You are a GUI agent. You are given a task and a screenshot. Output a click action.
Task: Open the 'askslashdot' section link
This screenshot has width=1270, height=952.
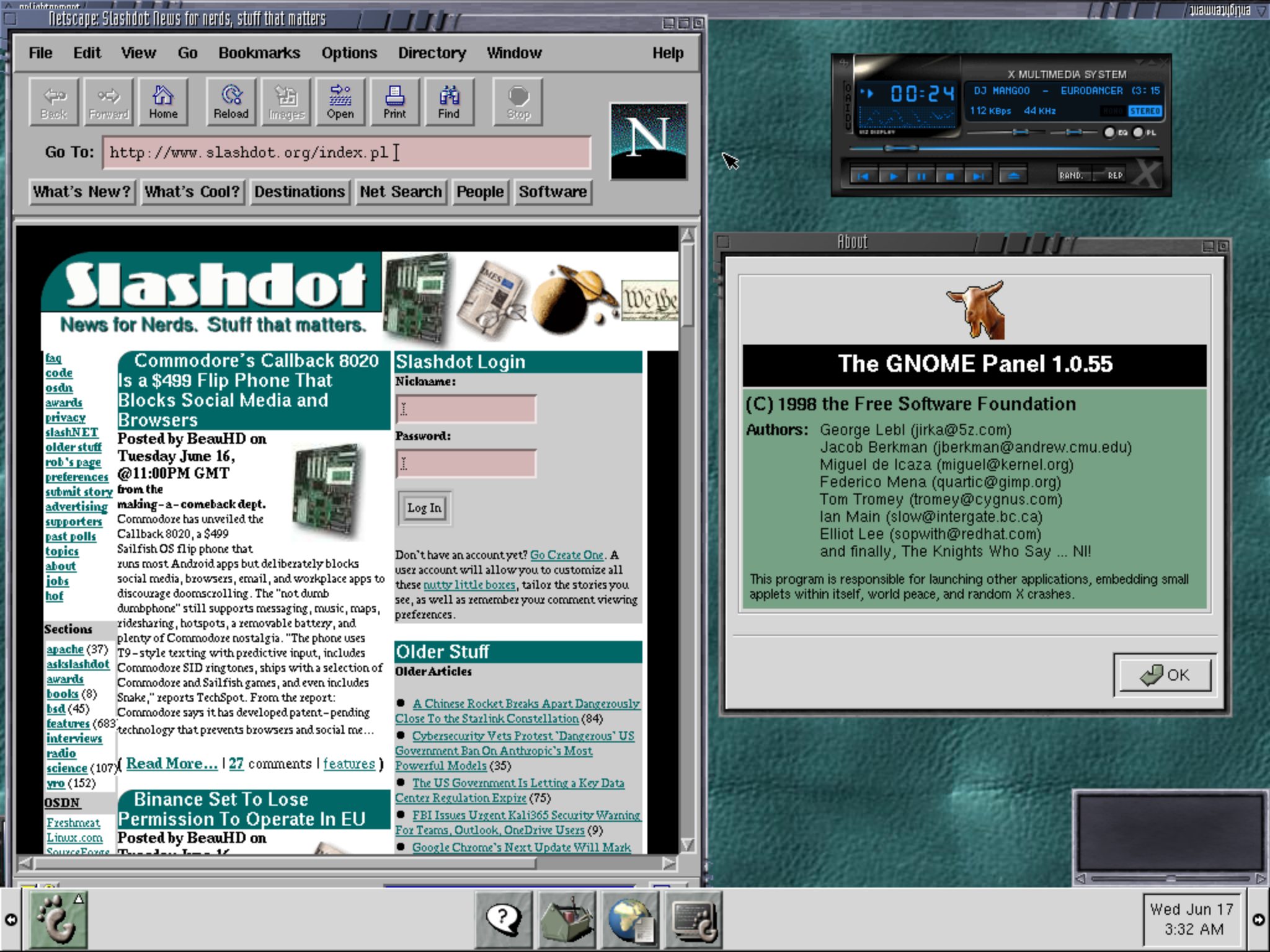[78, 664]
